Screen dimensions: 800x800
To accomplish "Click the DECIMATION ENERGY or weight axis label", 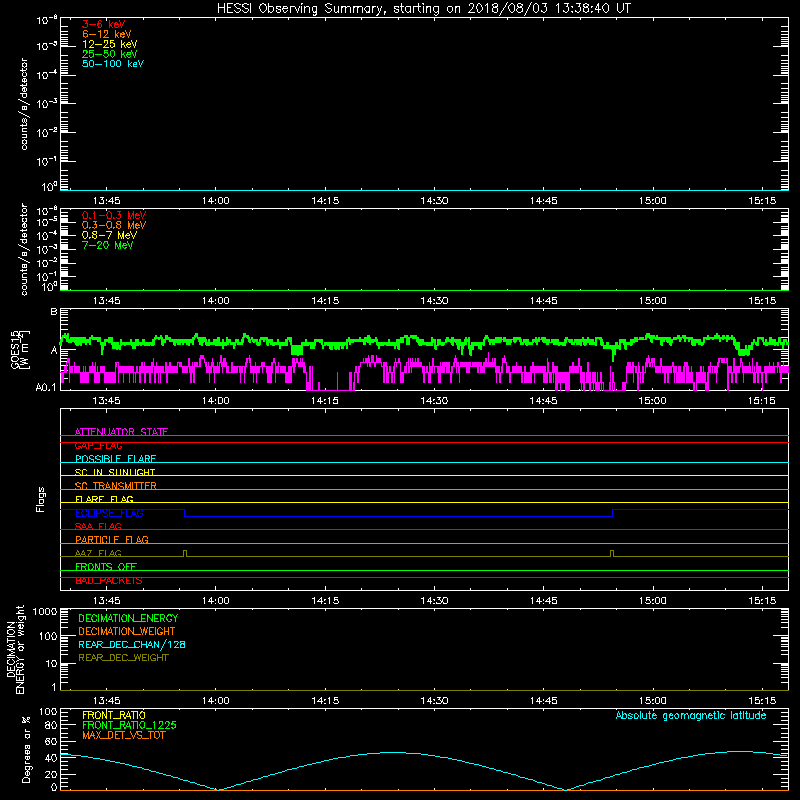I will point(15,649).
